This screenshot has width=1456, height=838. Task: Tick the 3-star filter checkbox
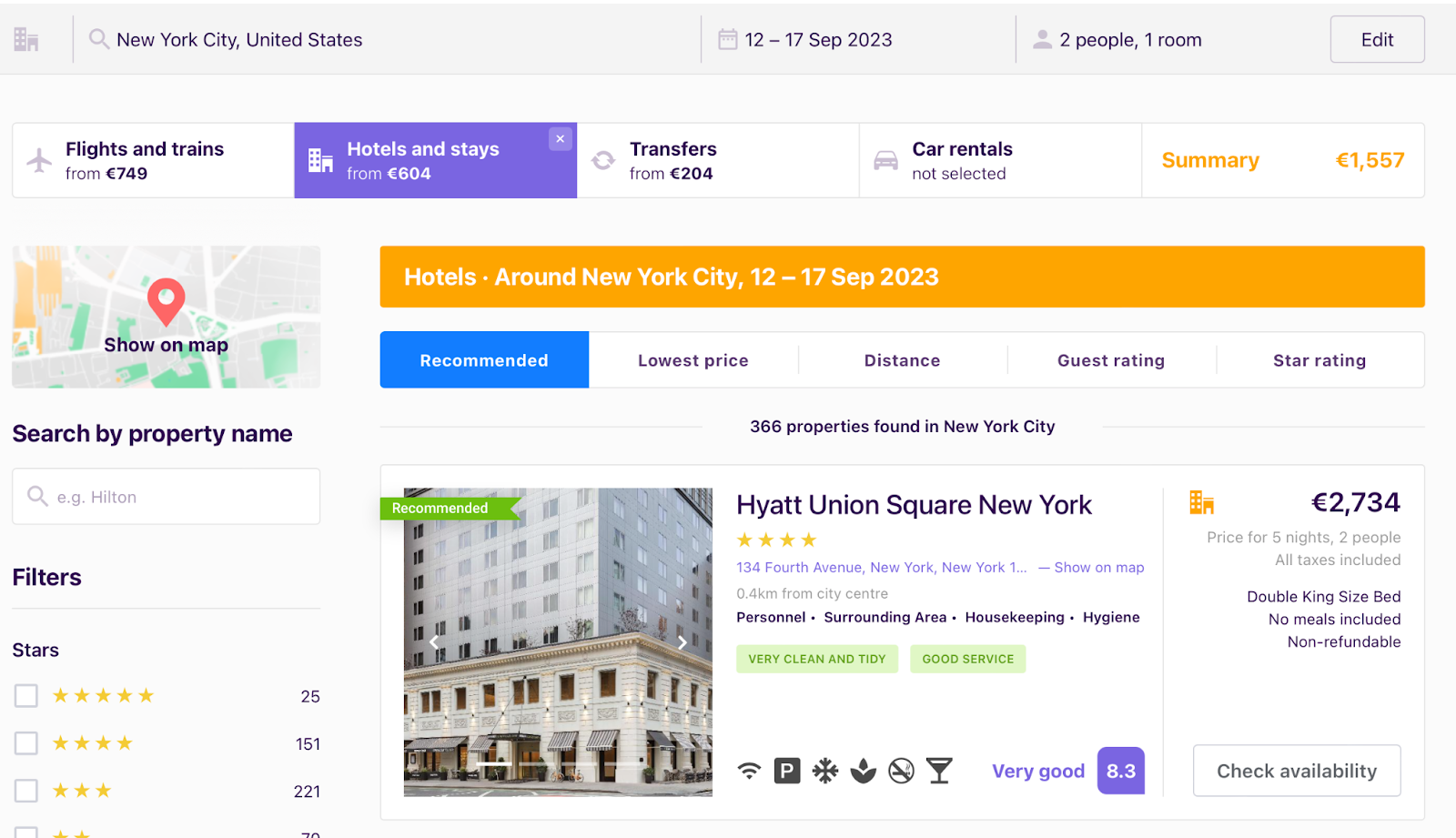click(26, 791)
